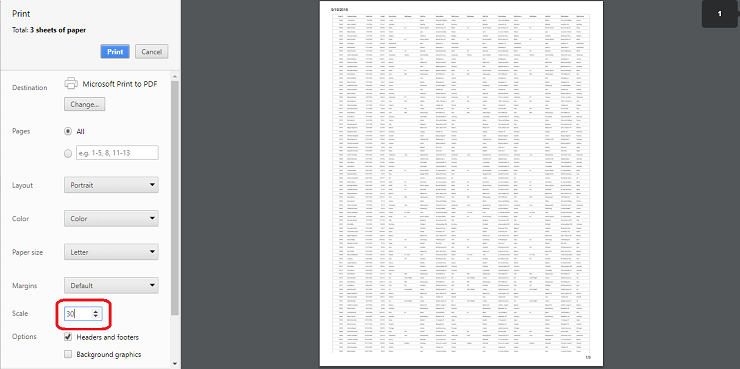Open the Layout Portrait dropdown
The image size is (740, 369).
point(111,185)
